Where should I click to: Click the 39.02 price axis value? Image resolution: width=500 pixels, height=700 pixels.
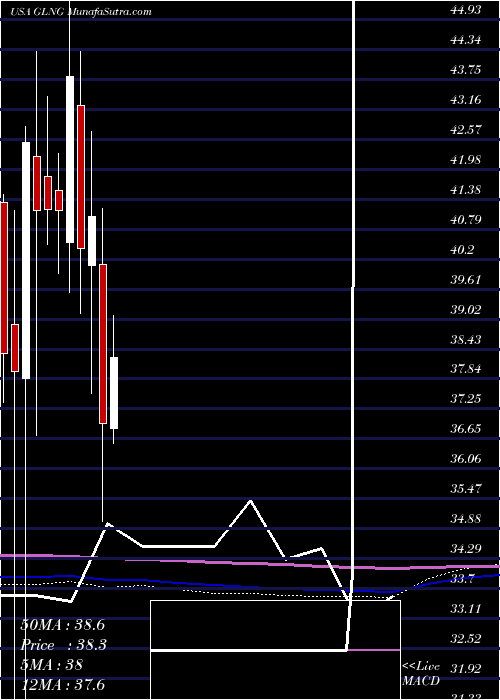[x=466, y=310]
